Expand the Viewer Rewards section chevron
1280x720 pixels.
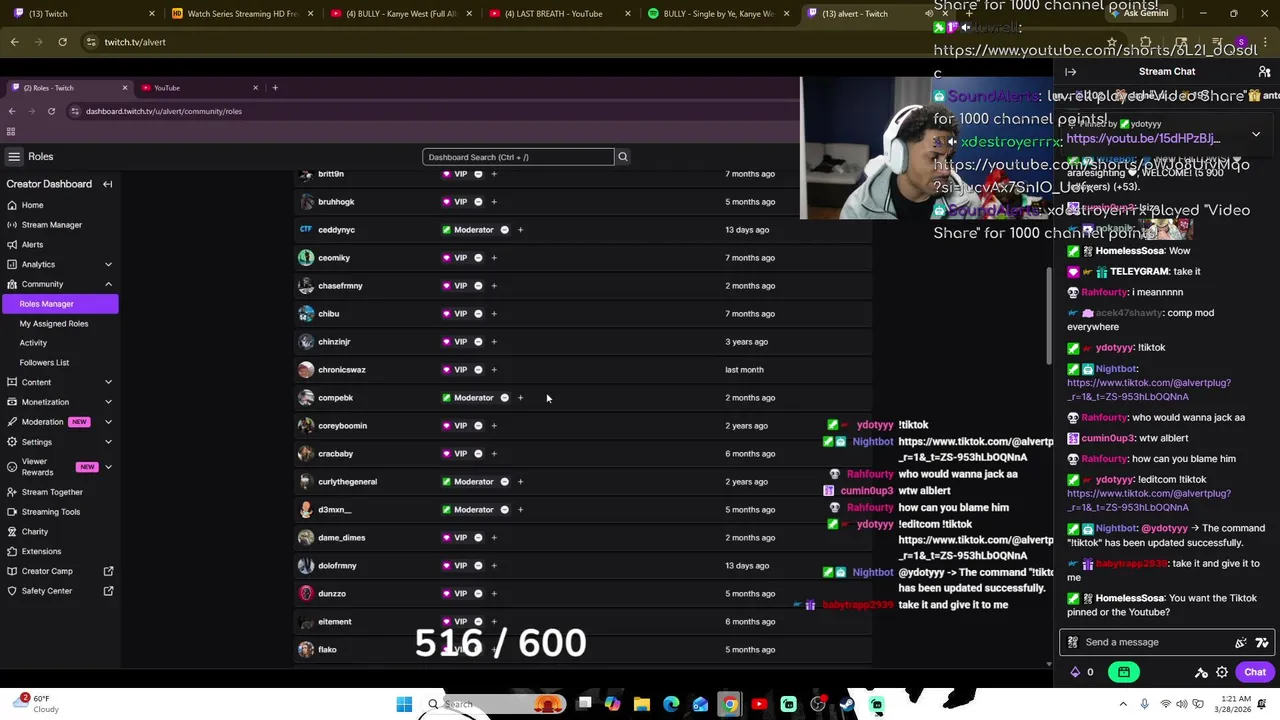click(108, 467)
